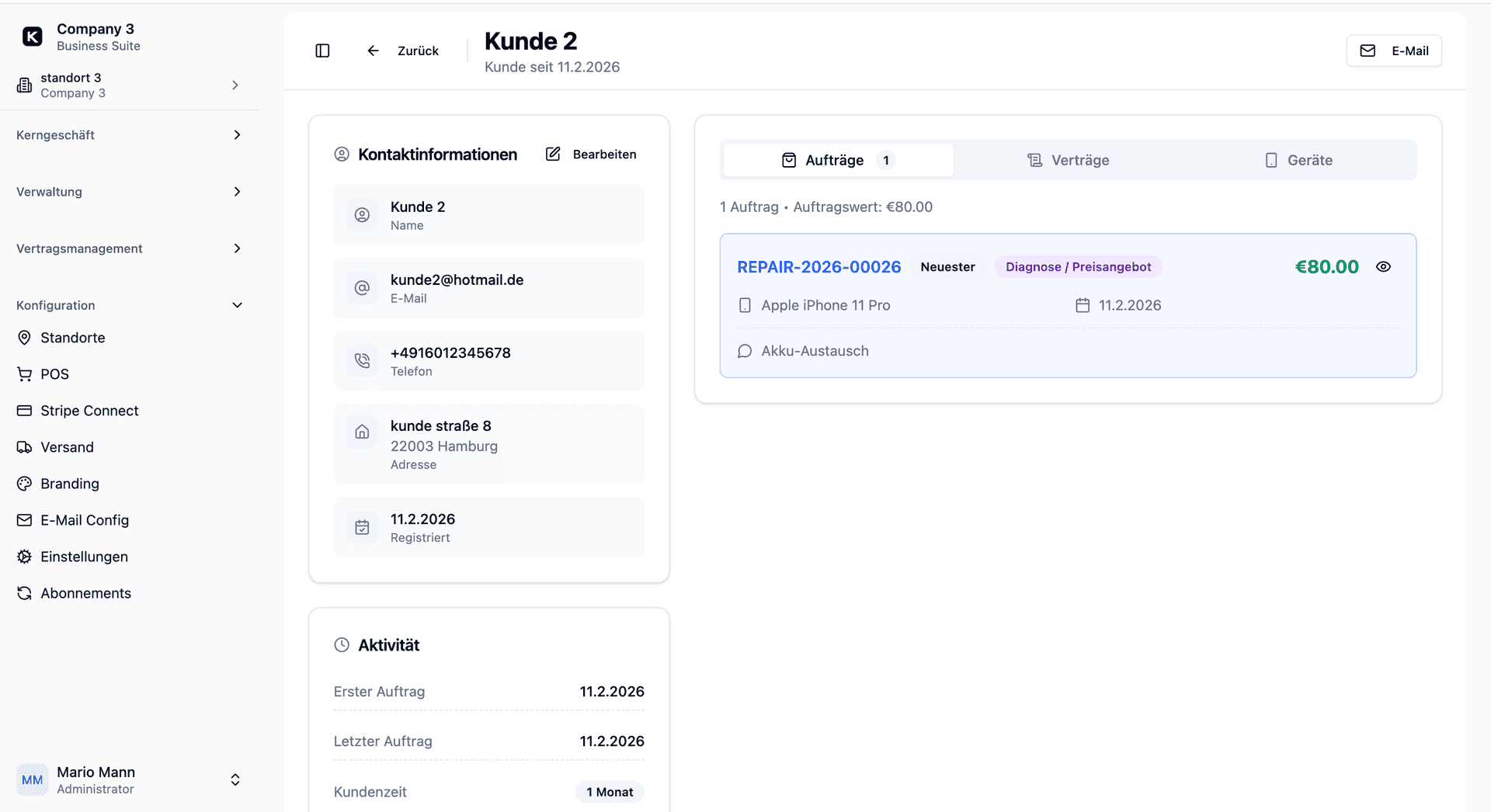Open Abonnements in the sidebar
The height and width of the screenshot is (812, 1491).
[x=85, y=593]
